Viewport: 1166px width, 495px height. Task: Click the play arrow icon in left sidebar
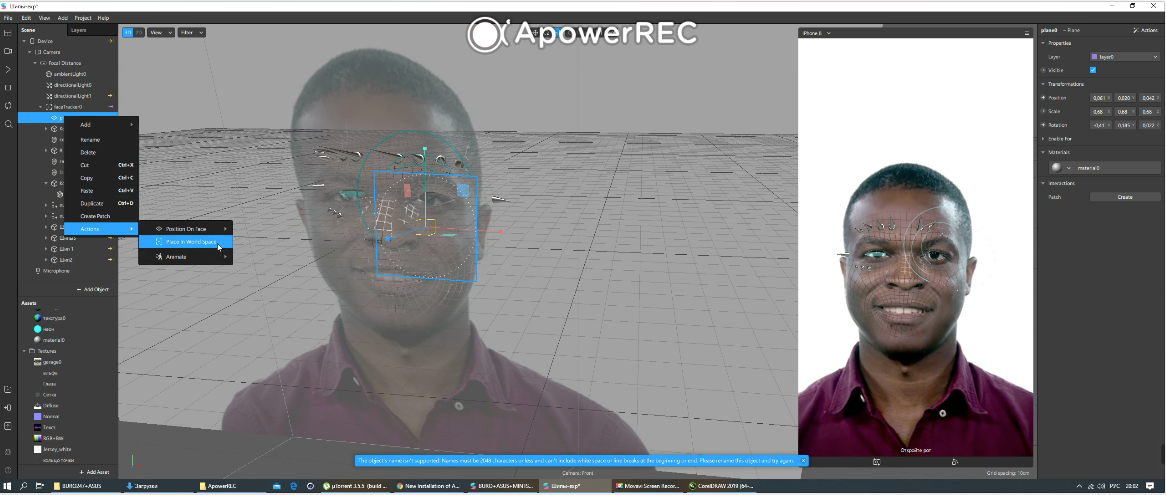click(x=8, y=69)
